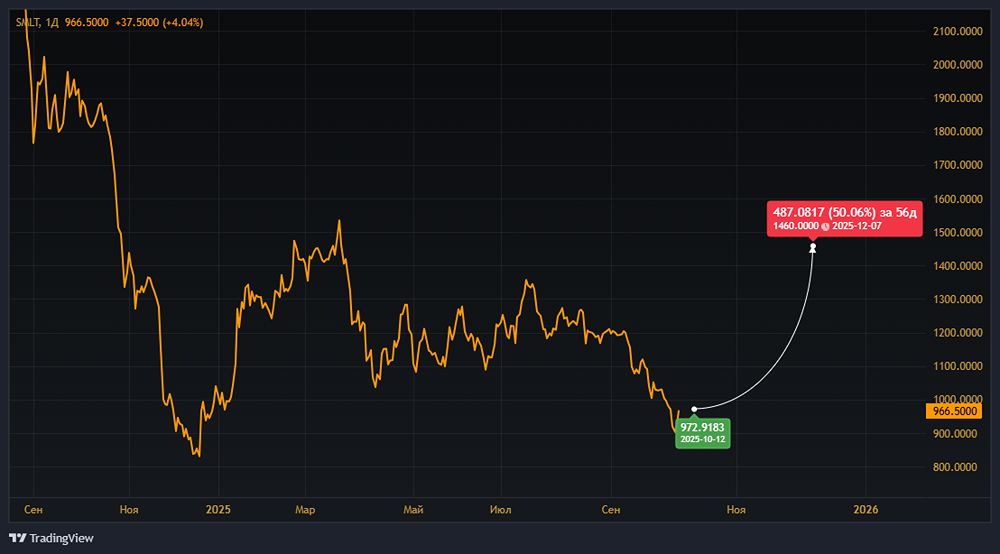Click the 2025-12-07 forecast date

[x=857, y=226]
